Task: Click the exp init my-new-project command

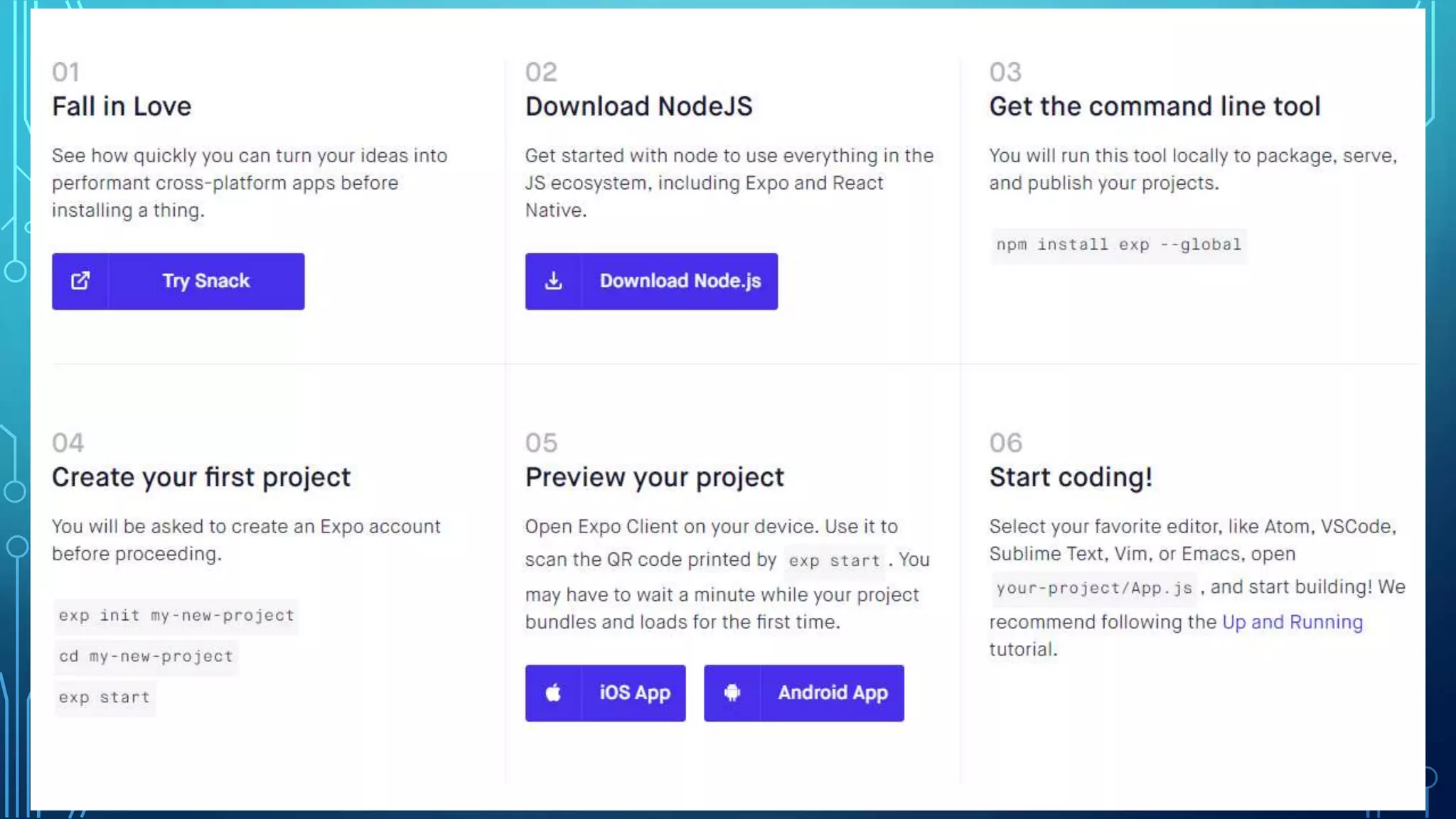Action: pos(176,616)
